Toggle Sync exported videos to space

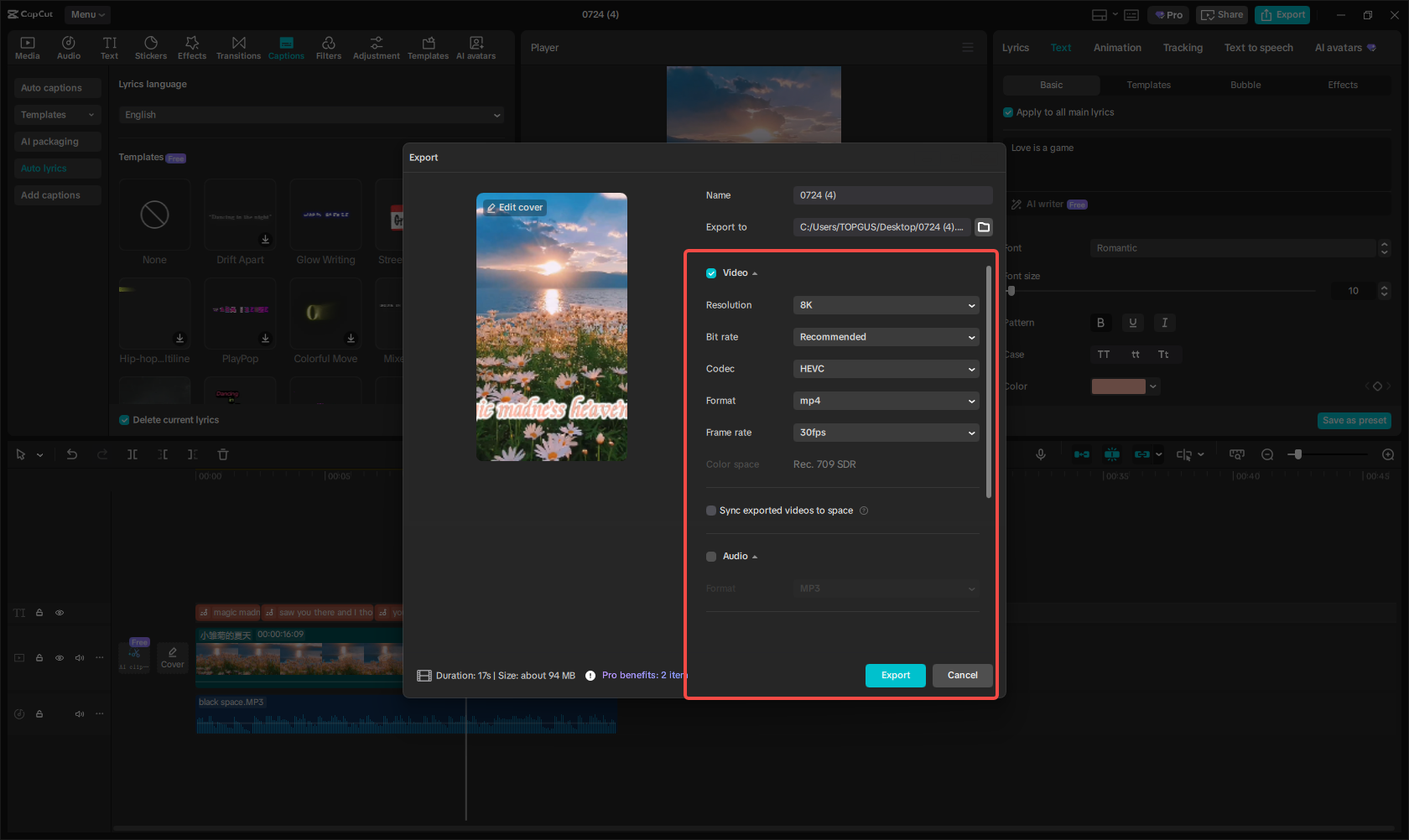coord(710,510)
